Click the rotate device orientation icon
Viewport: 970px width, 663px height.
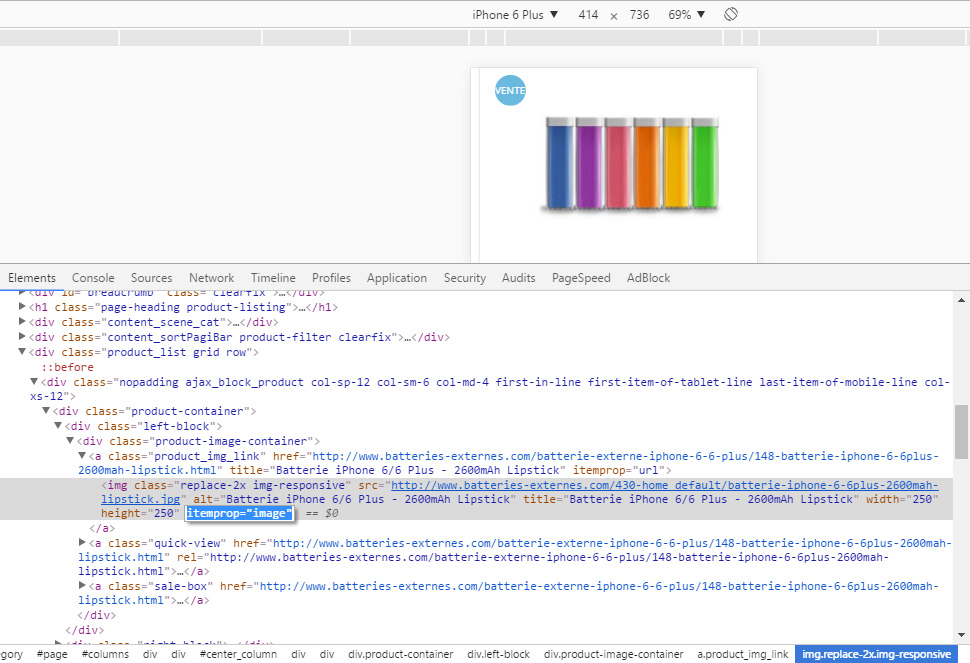[731, 14]
